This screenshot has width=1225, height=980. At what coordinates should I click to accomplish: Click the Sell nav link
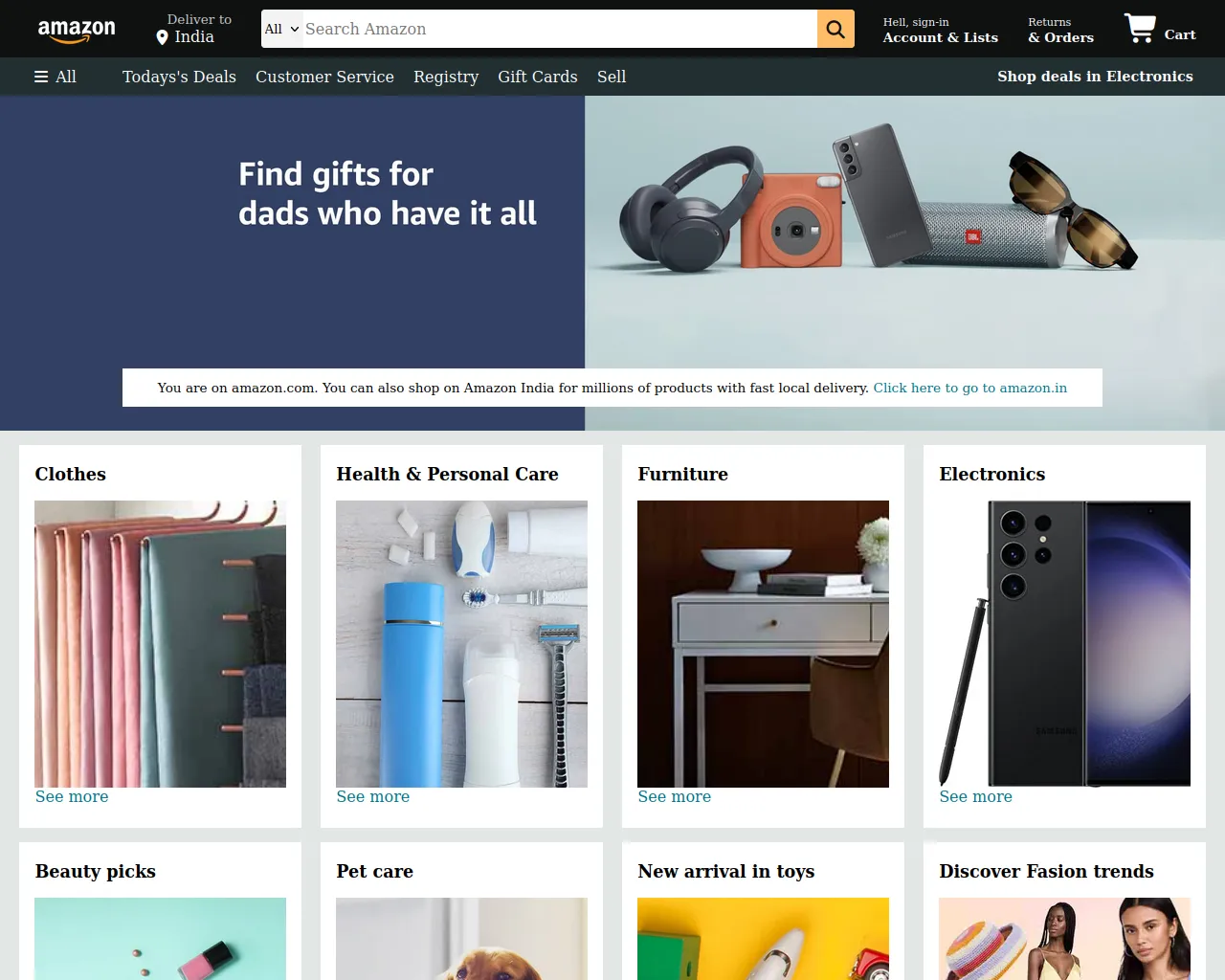click(612, 77)
